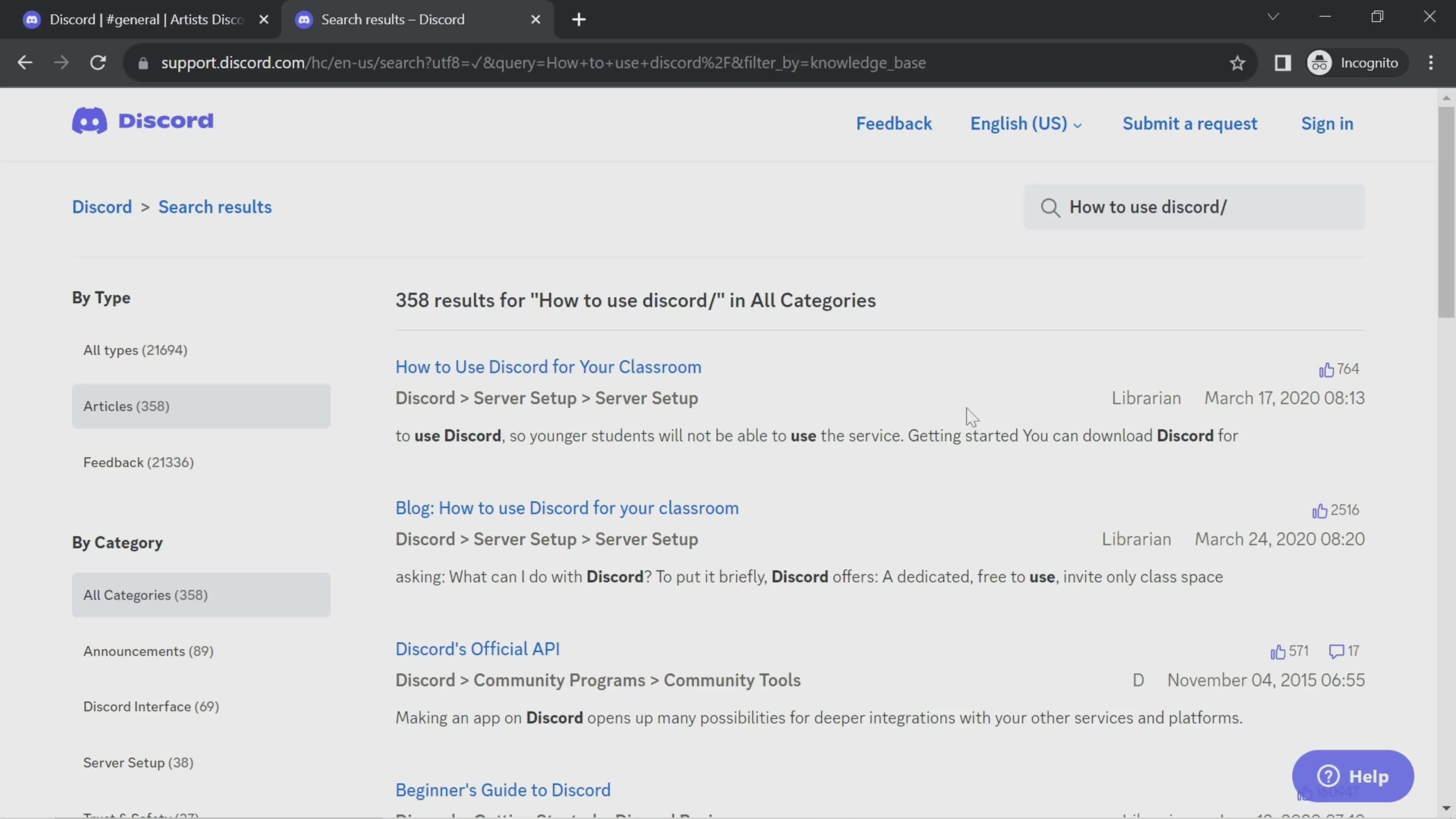1456x819 pixels.
Task: Click the date March 17, 2020 08:13
Action: tap(1284, 398)
